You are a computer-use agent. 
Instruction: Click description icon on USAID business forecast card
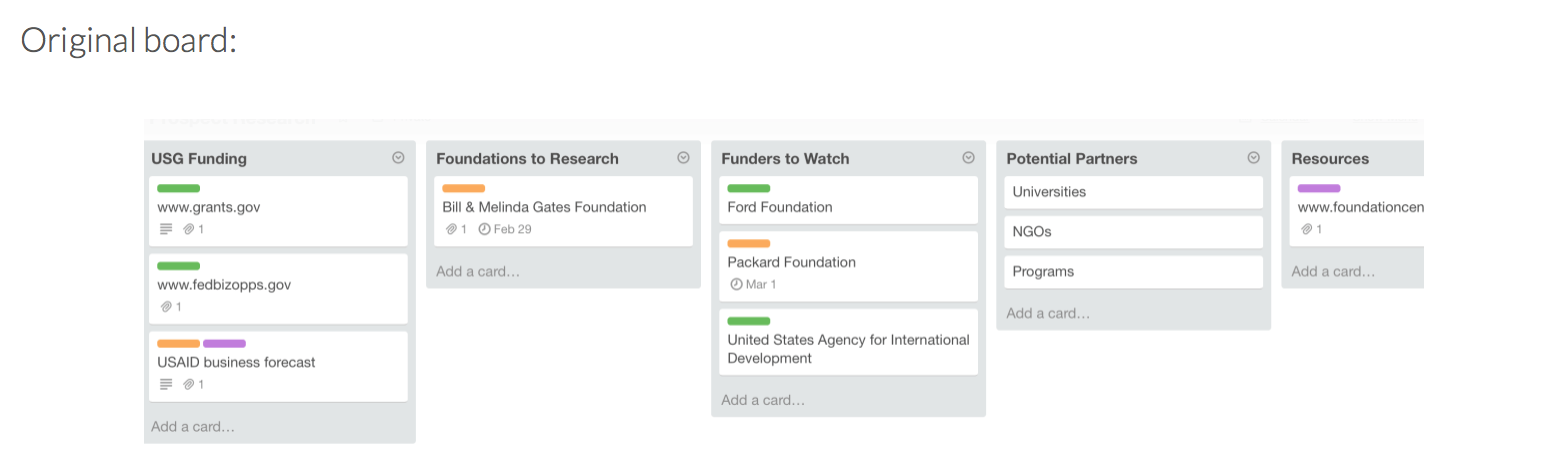tap(166, 384)
